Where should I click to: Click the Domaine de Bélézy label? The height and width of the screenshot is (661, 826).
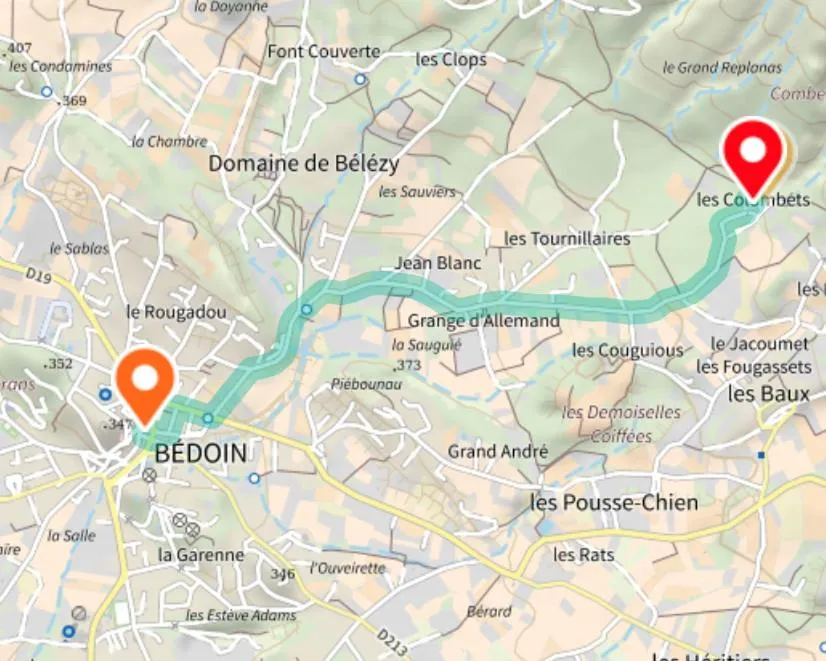303,163
